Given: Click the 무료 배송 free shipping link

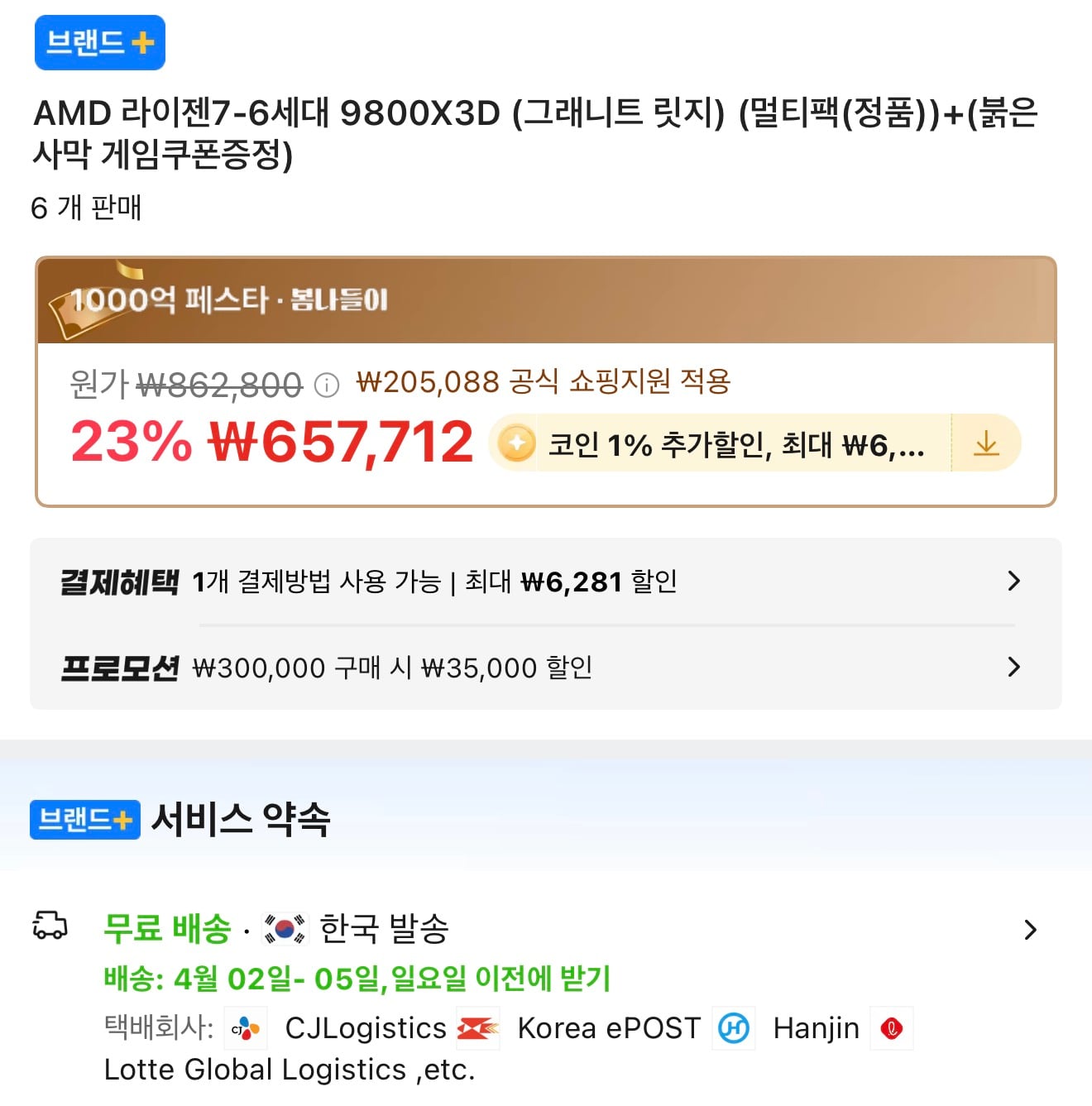Looking at the screenshot, I should pos(165,926).
